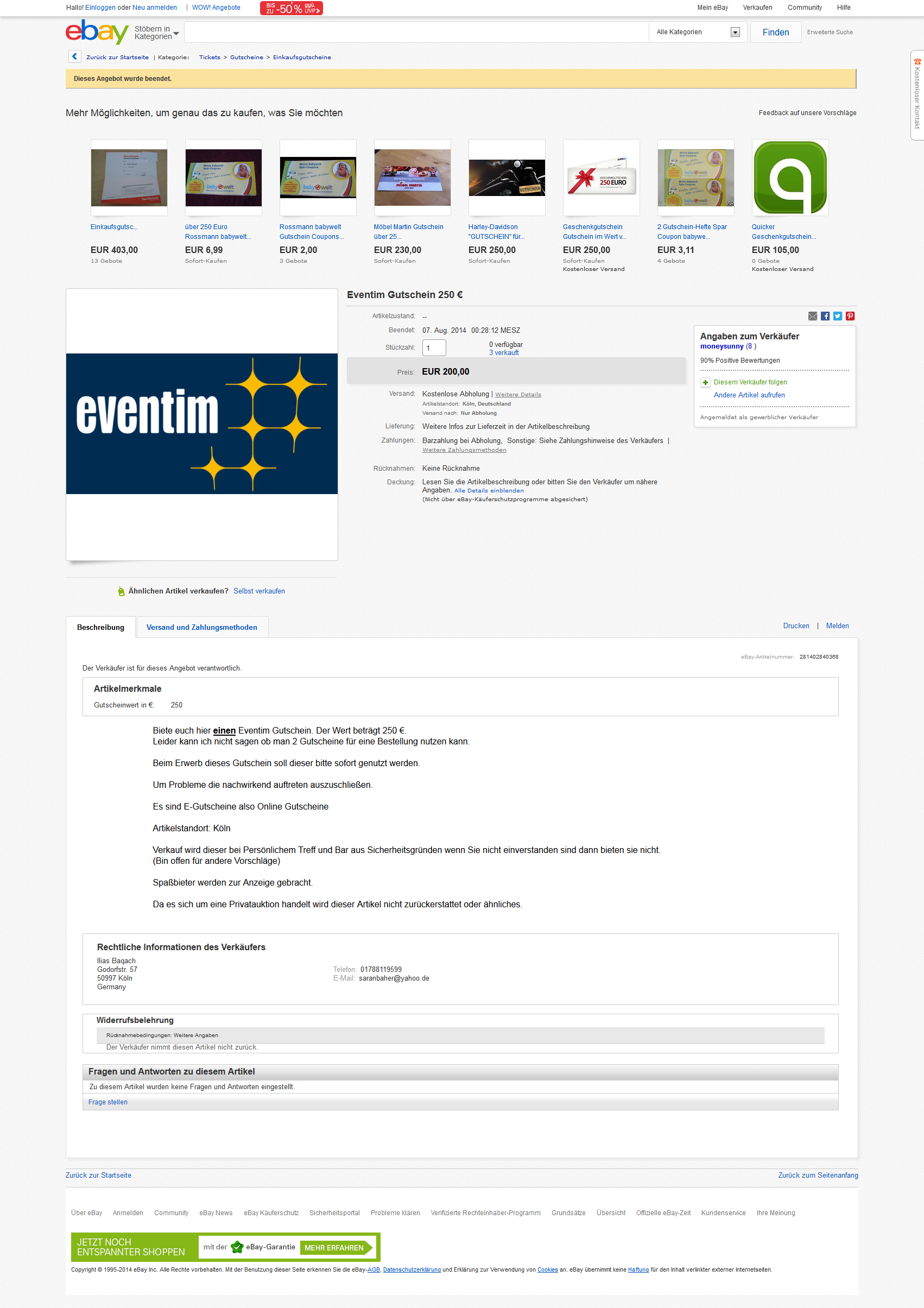924x1308 pixels.
Task: Click the Finden search button
Action: pos(775,32)
